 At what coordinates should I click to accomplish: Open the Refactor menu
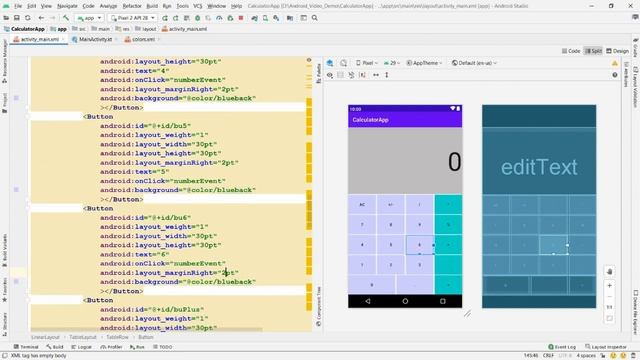point(132,6)
